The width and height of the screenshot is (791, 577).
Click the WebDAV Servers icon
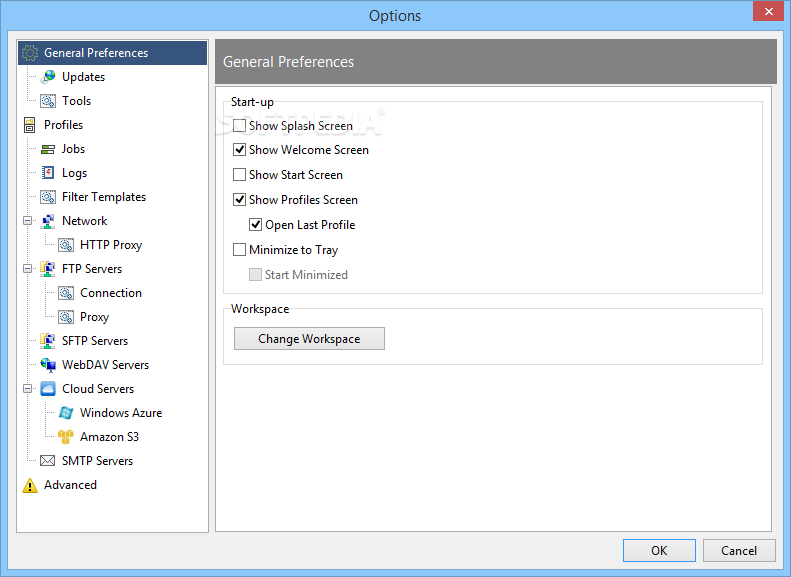(x=48, y=365)
